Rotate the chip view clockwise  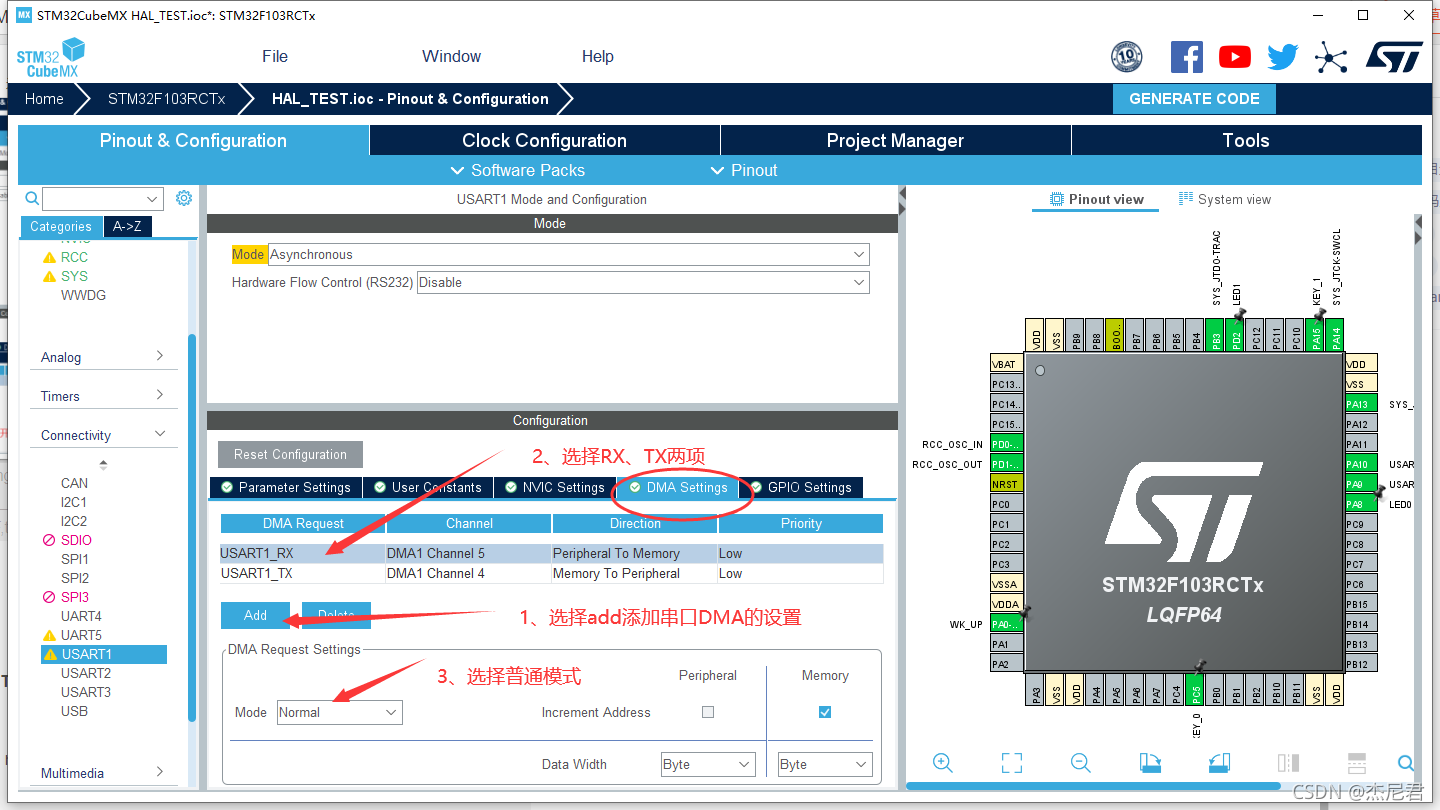pyautogui.click(x=1150, y=763)
